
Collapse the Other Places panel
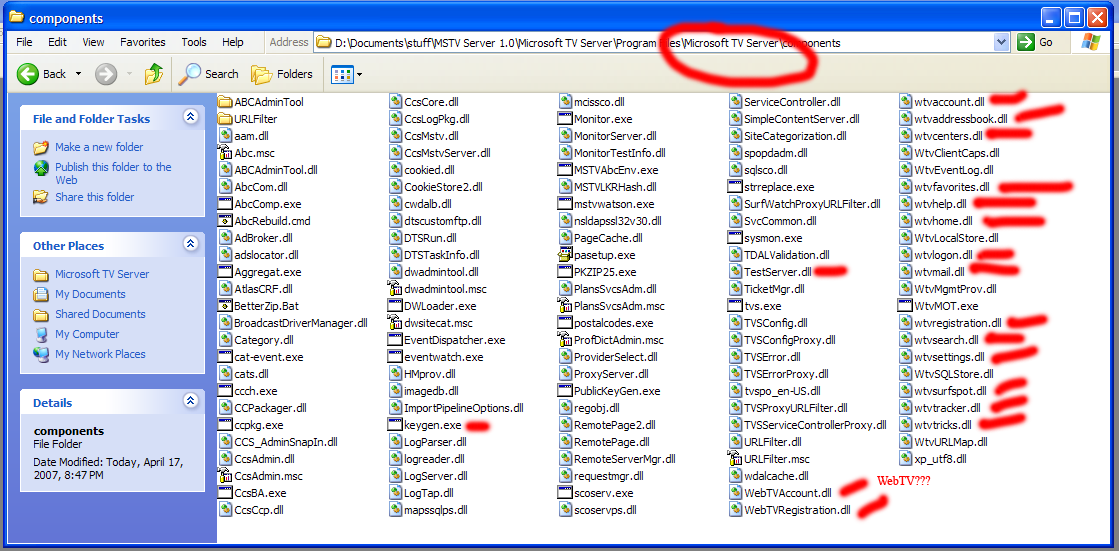point(191,245)
